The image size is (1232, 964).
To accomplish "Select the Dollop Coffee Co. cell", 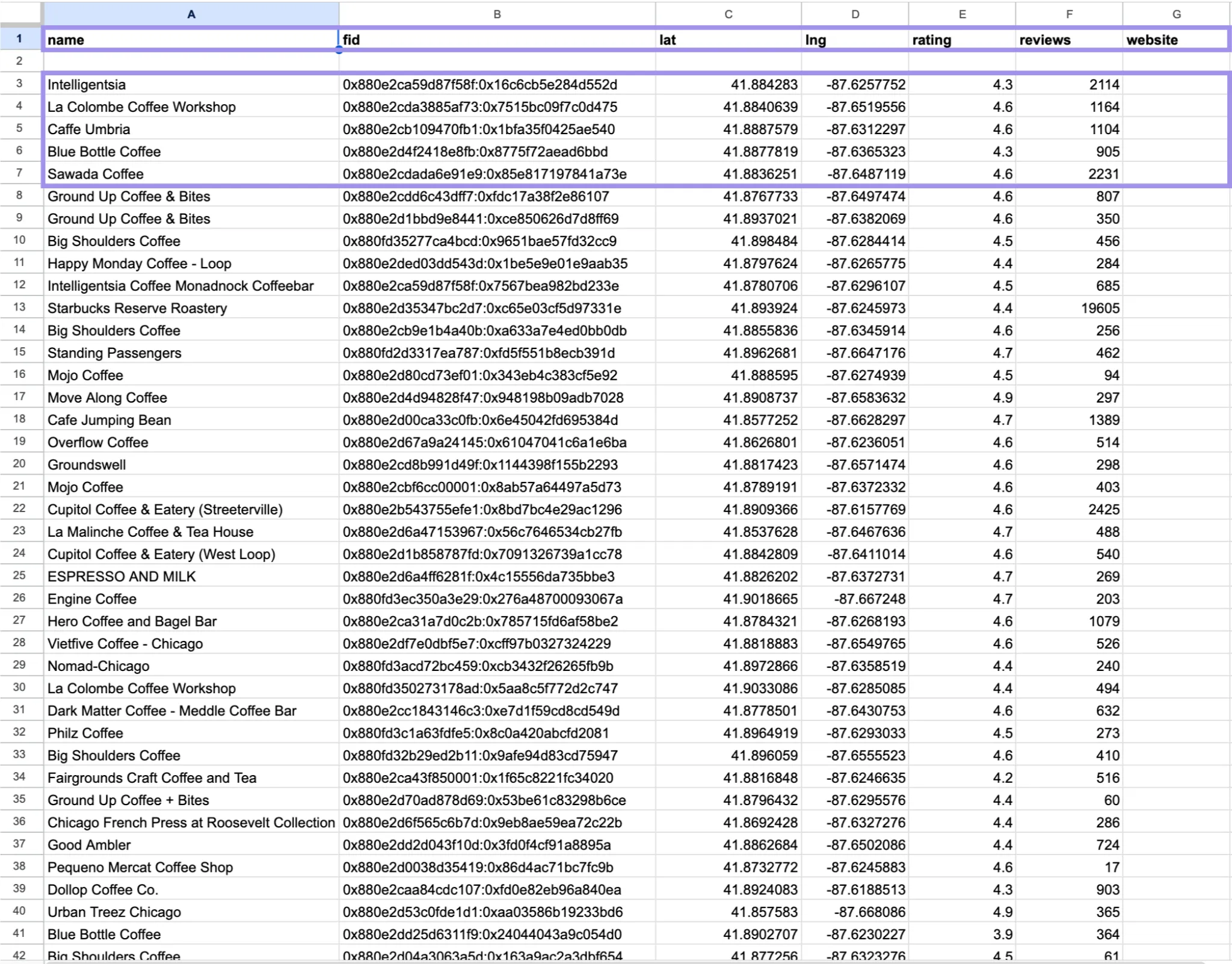I will 191,889.
